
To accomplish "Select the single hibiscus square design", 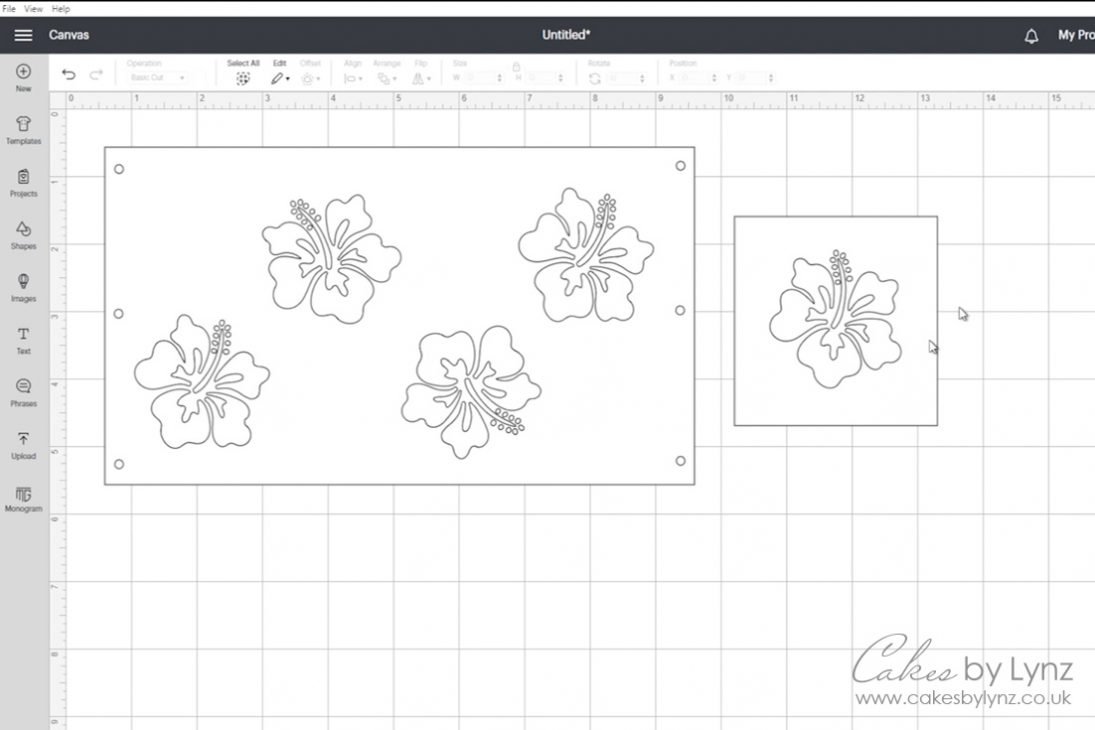I will [835, 320].
